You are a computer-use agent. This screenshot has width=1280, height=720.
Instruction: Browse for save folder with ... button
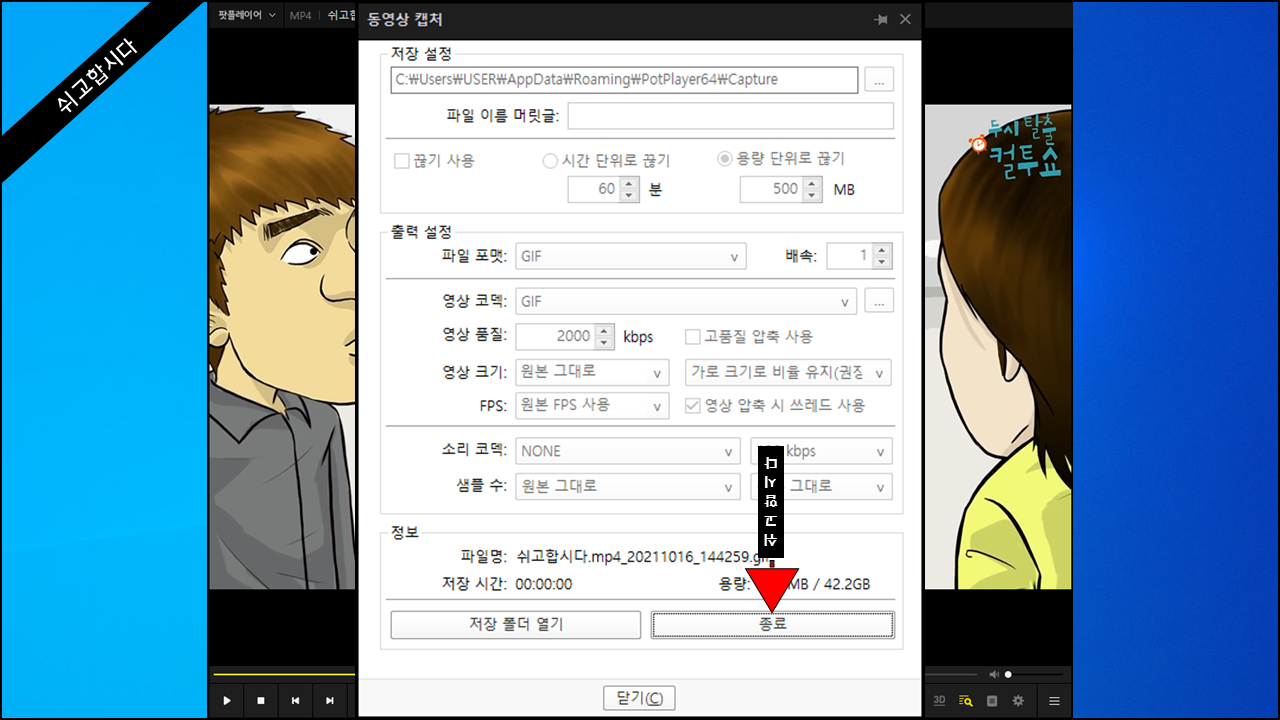(x=879, y=80)
